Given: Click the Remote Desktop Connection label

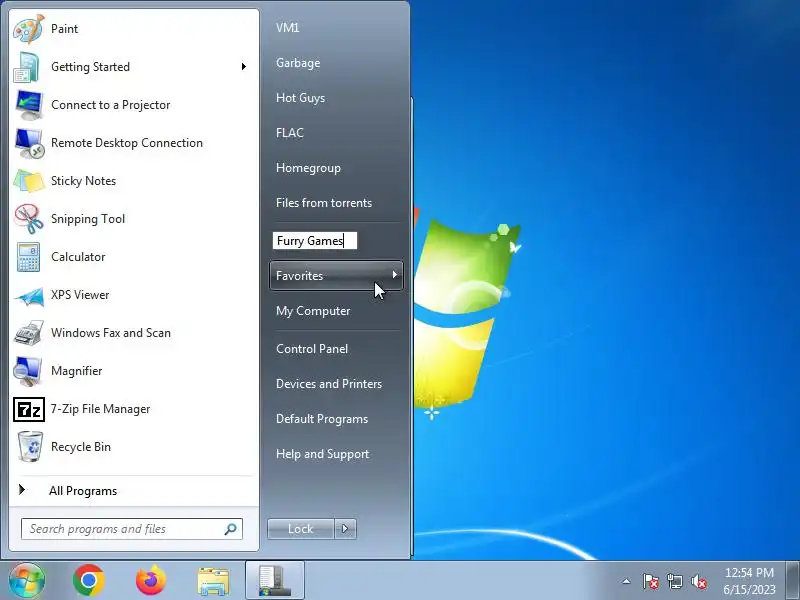Looking at the screenshot, I should pos(127,143).
